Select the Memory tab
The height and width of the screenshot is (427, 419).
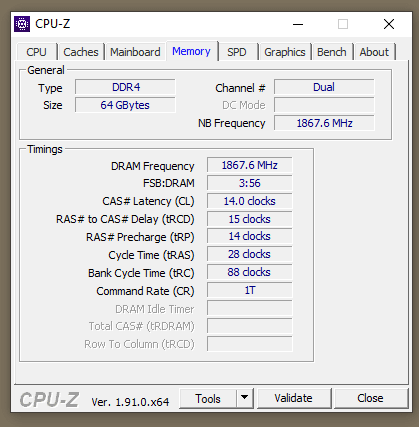191,51
